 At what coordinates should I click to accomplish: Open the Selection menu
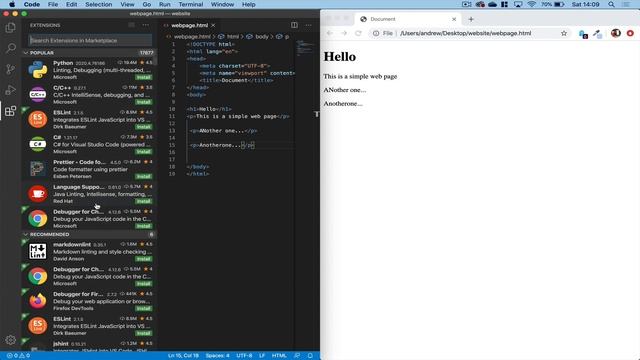point(98,4)
